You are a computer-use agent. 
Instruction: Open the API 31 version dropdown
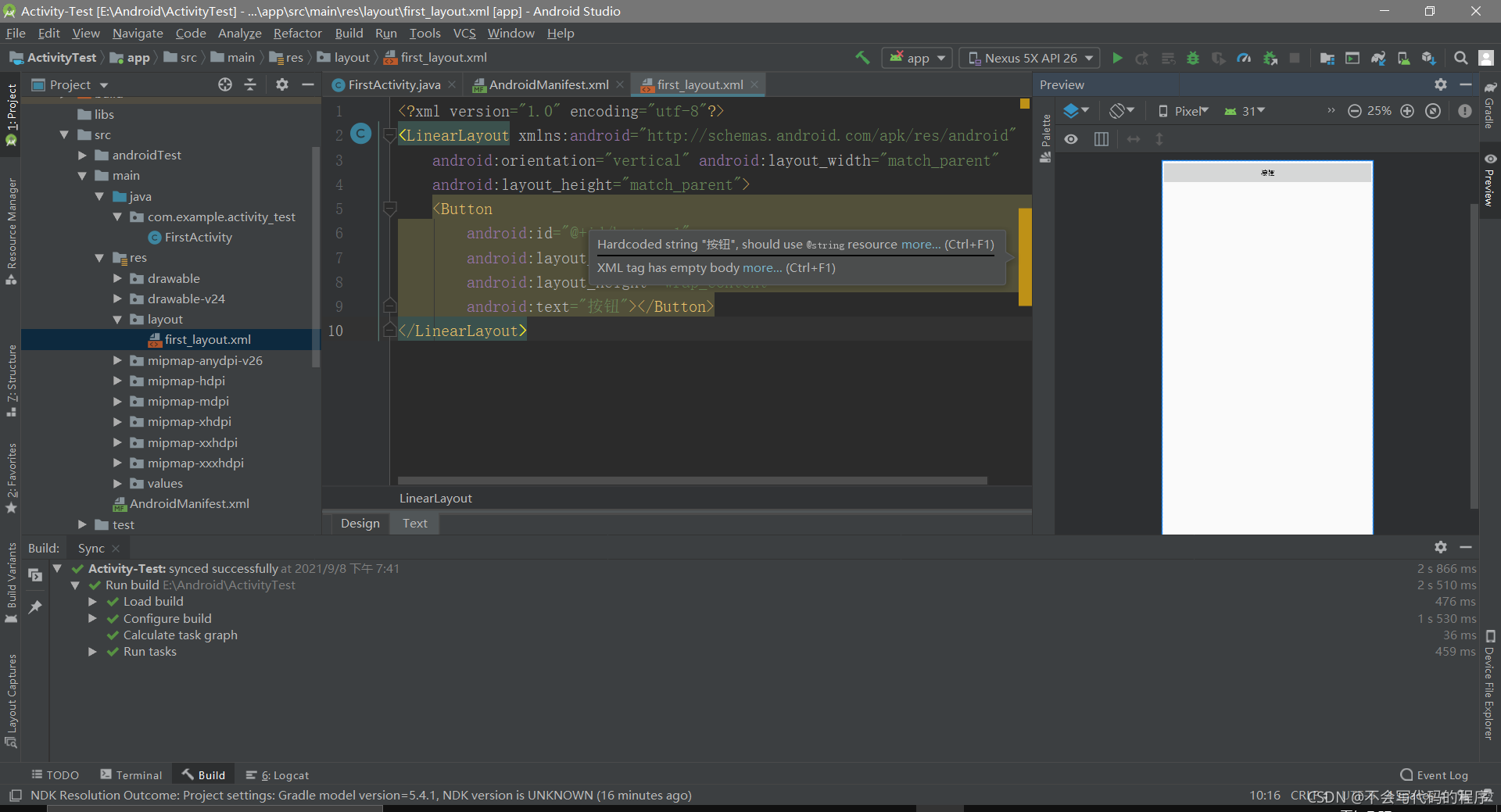tap(1245, 111)
